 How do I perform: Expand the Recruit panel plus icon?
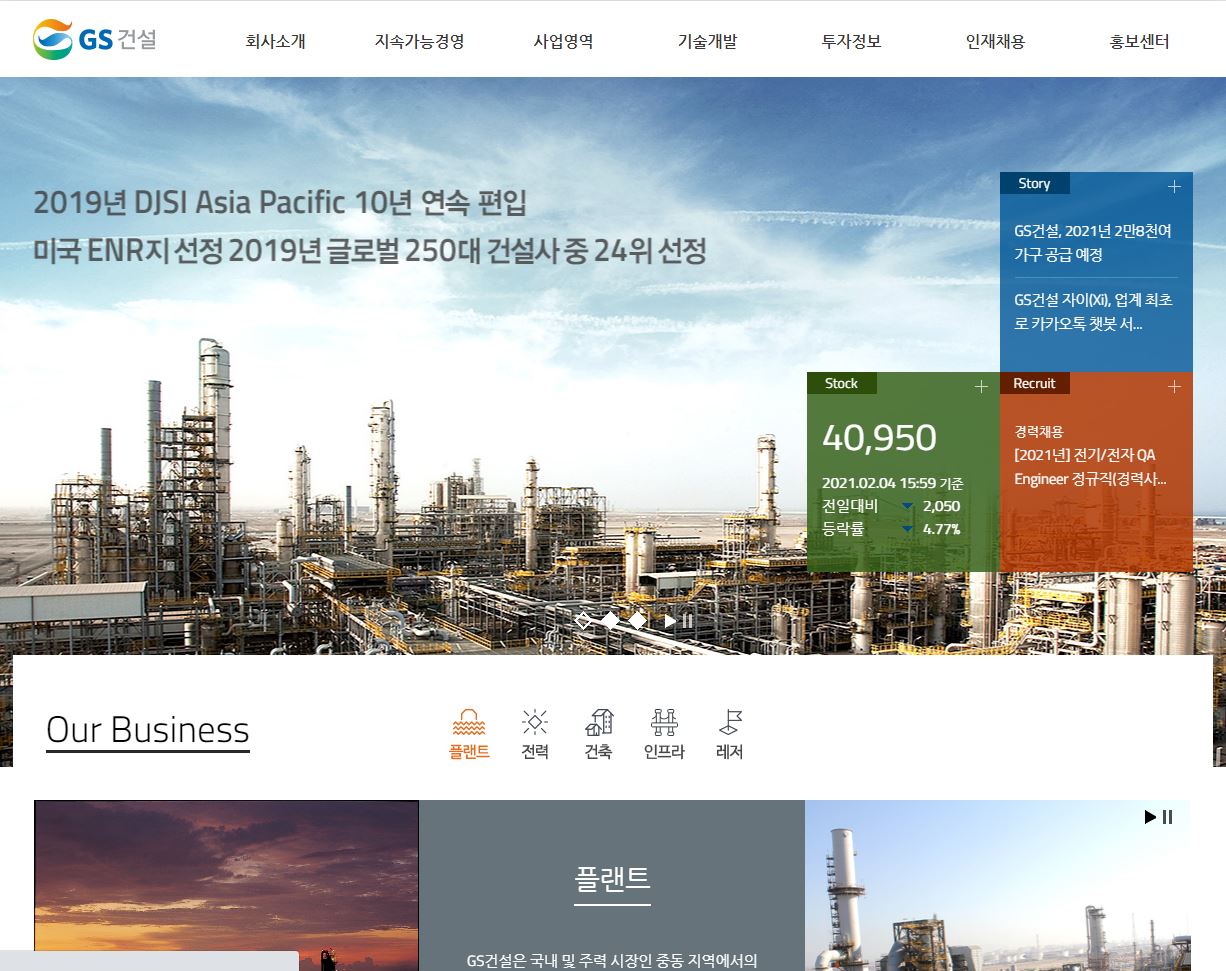1174,386
